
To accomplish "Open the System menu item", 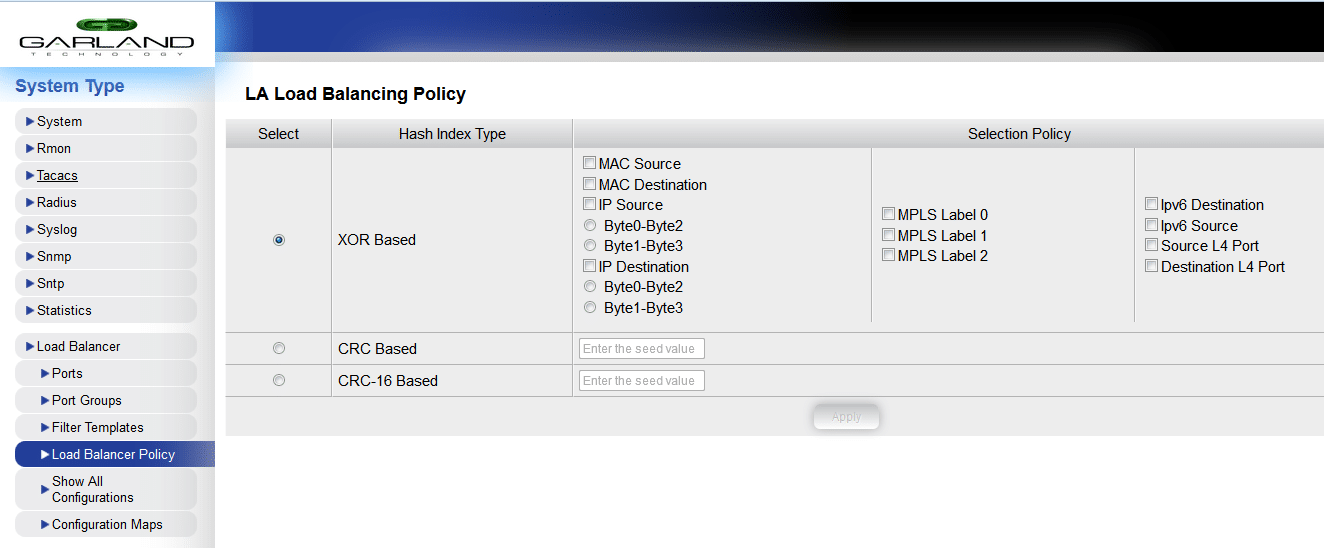I will click(105, 121).
